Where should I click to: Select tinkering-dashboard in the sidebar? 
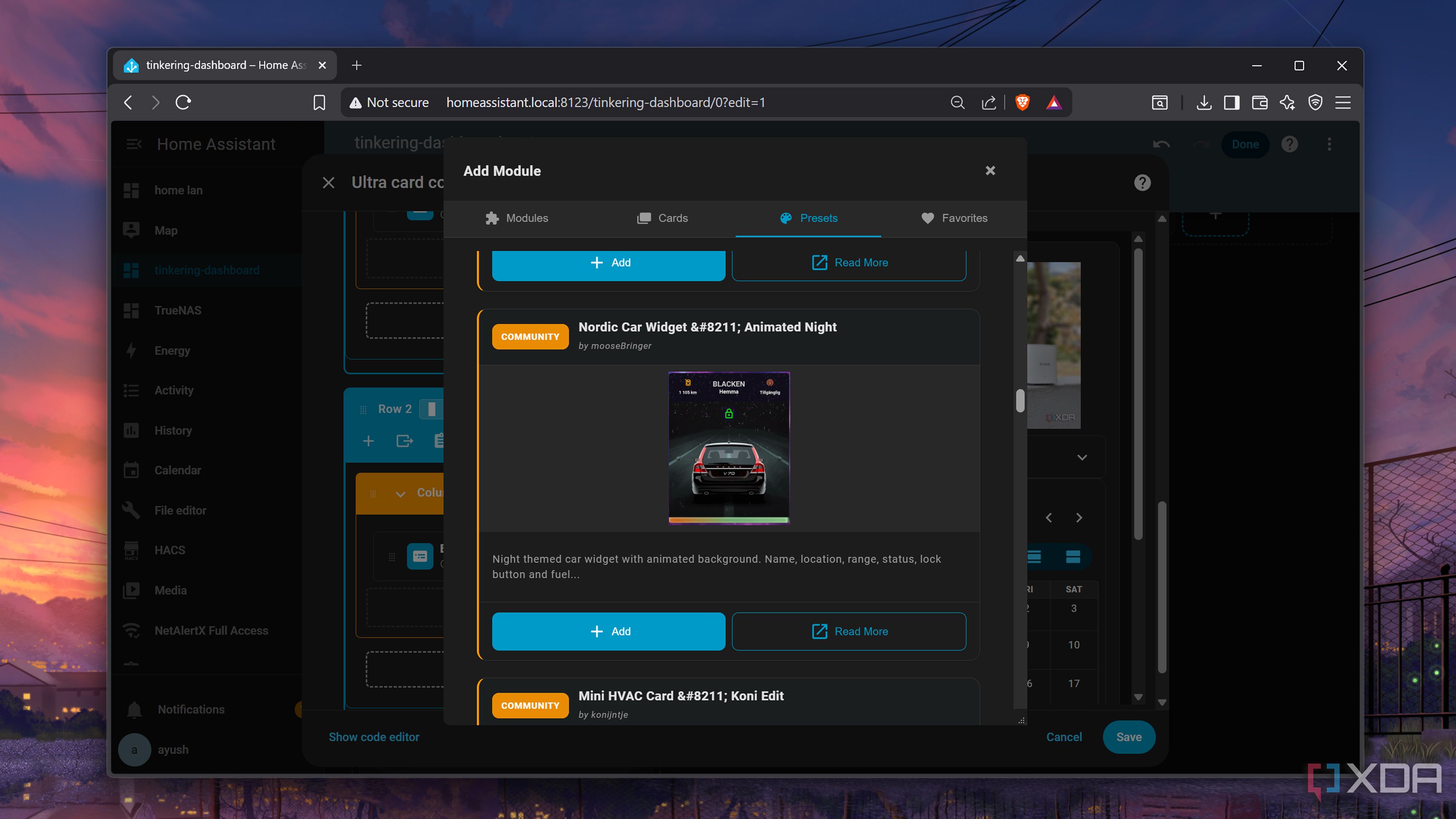point(206,270)
